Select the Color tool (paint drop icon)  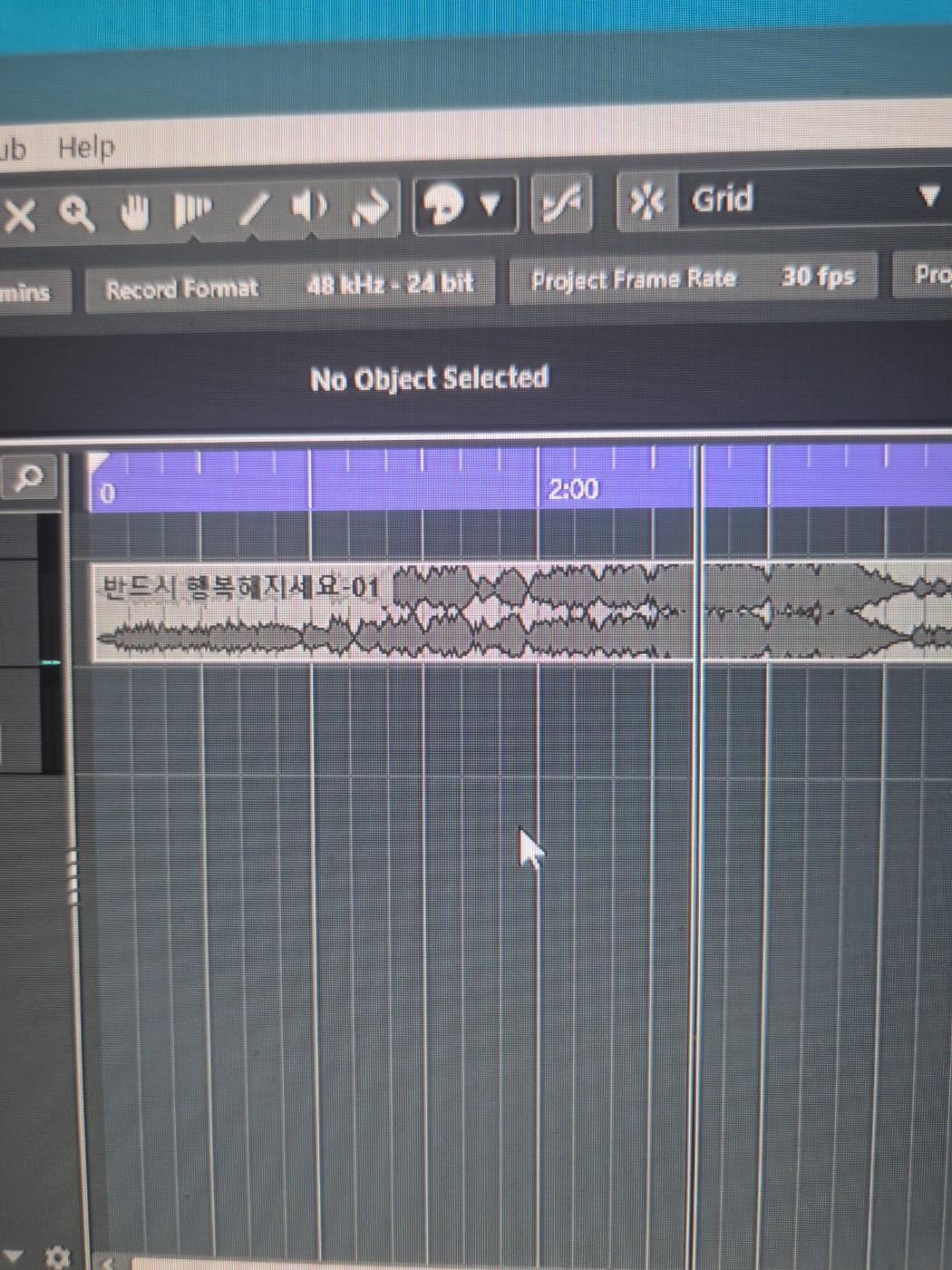coord(443,205)
